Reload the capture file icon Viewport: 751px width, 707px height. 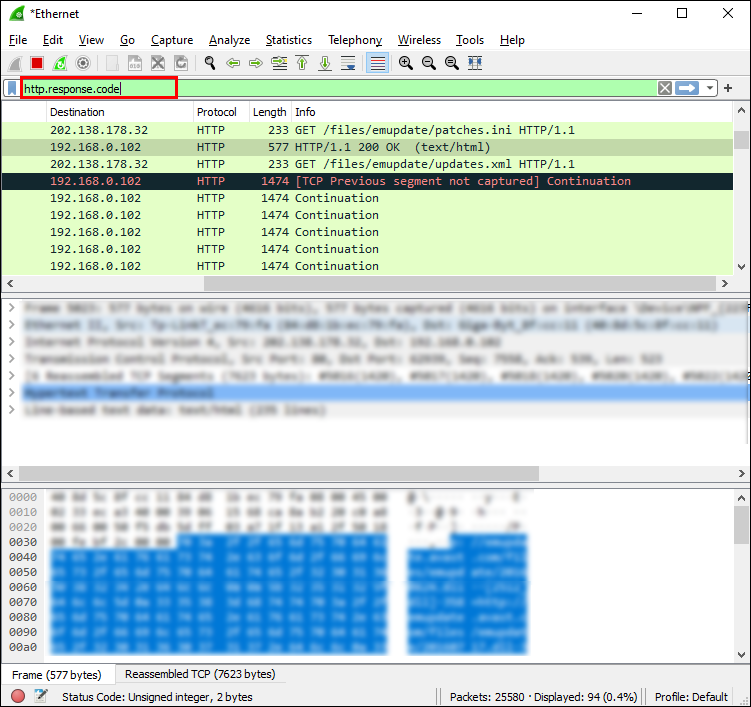[x=181, y=63]
